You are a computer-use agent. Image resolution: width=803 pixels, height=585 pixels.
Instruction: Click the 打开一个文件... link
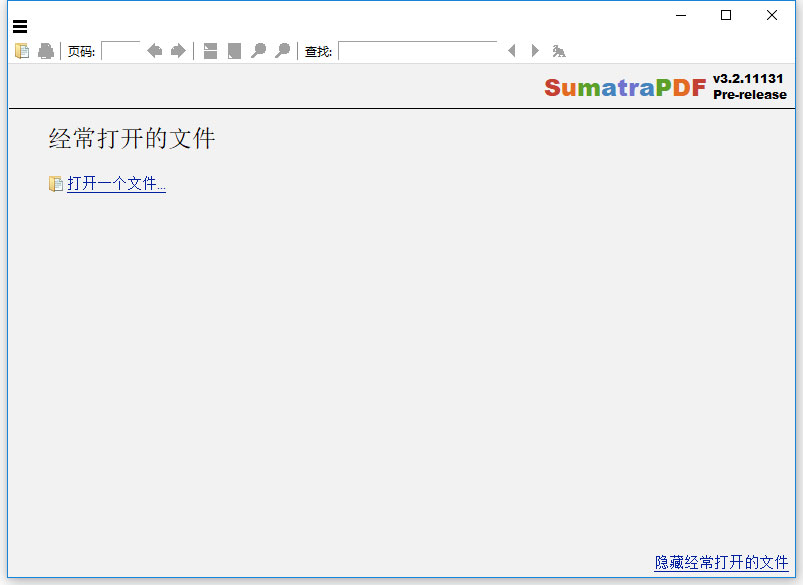point(116,183)
